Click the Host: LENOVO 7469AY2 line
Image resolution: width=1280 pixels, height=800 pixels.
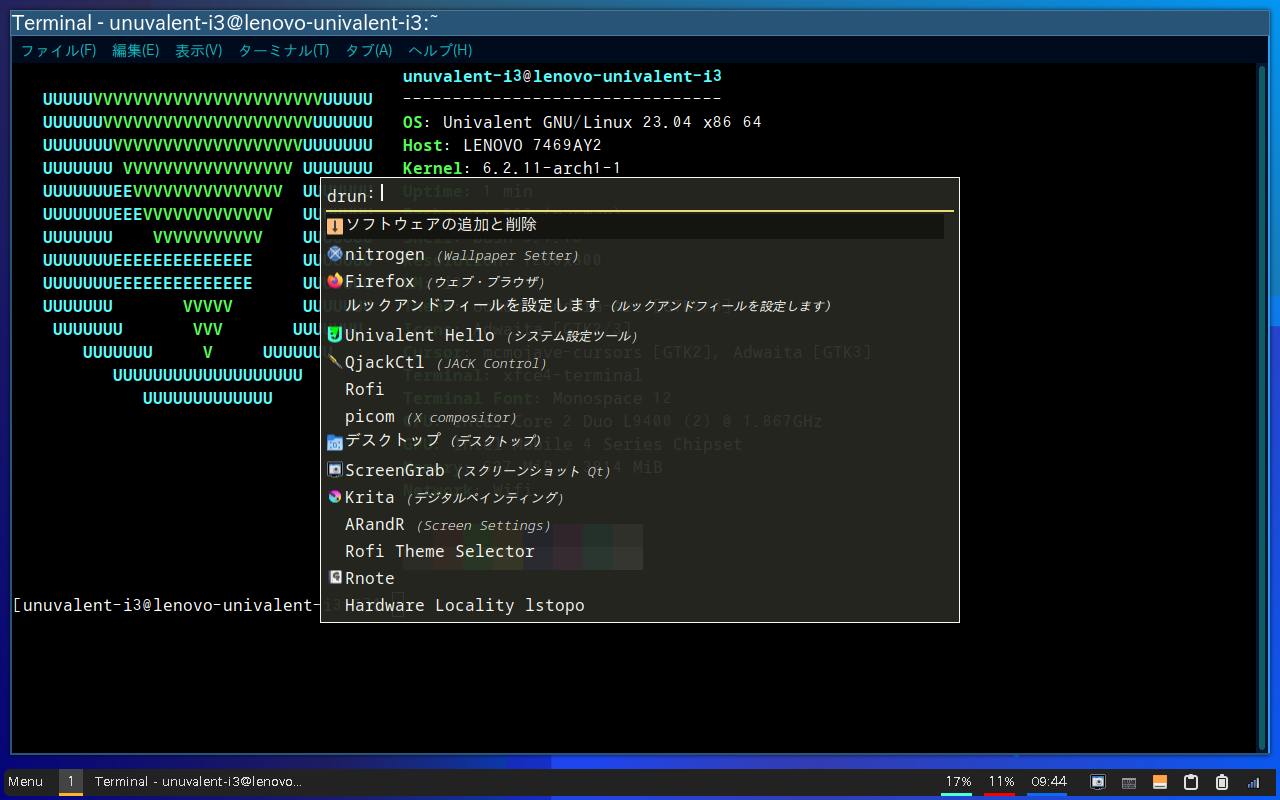[502, 145]
